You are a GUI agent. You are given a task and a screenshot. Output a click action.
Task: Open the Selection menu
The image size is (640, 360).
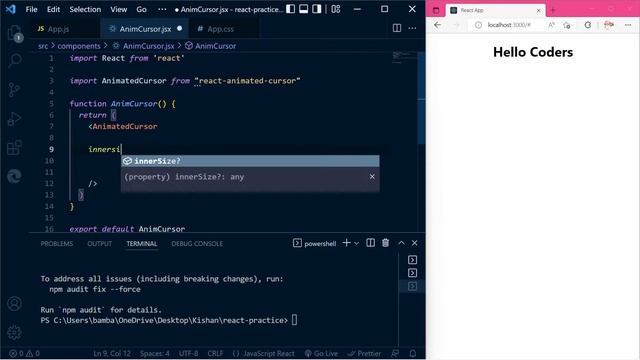(85, 9)
